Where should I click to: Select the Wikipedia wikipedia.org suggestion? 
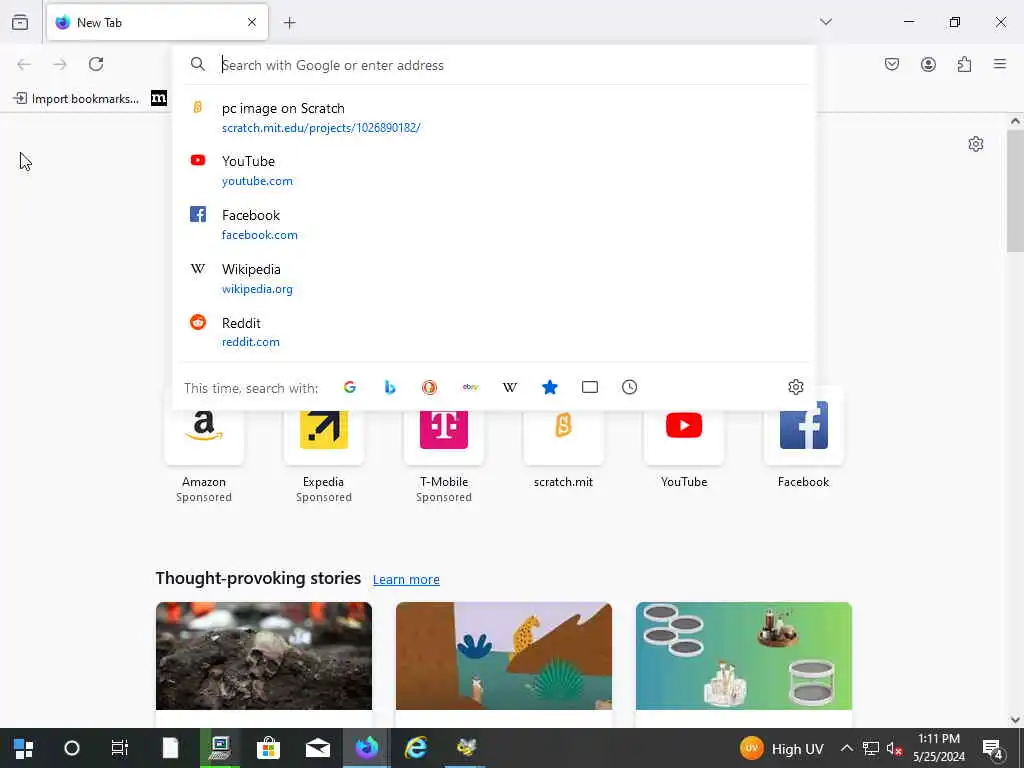click(494, 278)
